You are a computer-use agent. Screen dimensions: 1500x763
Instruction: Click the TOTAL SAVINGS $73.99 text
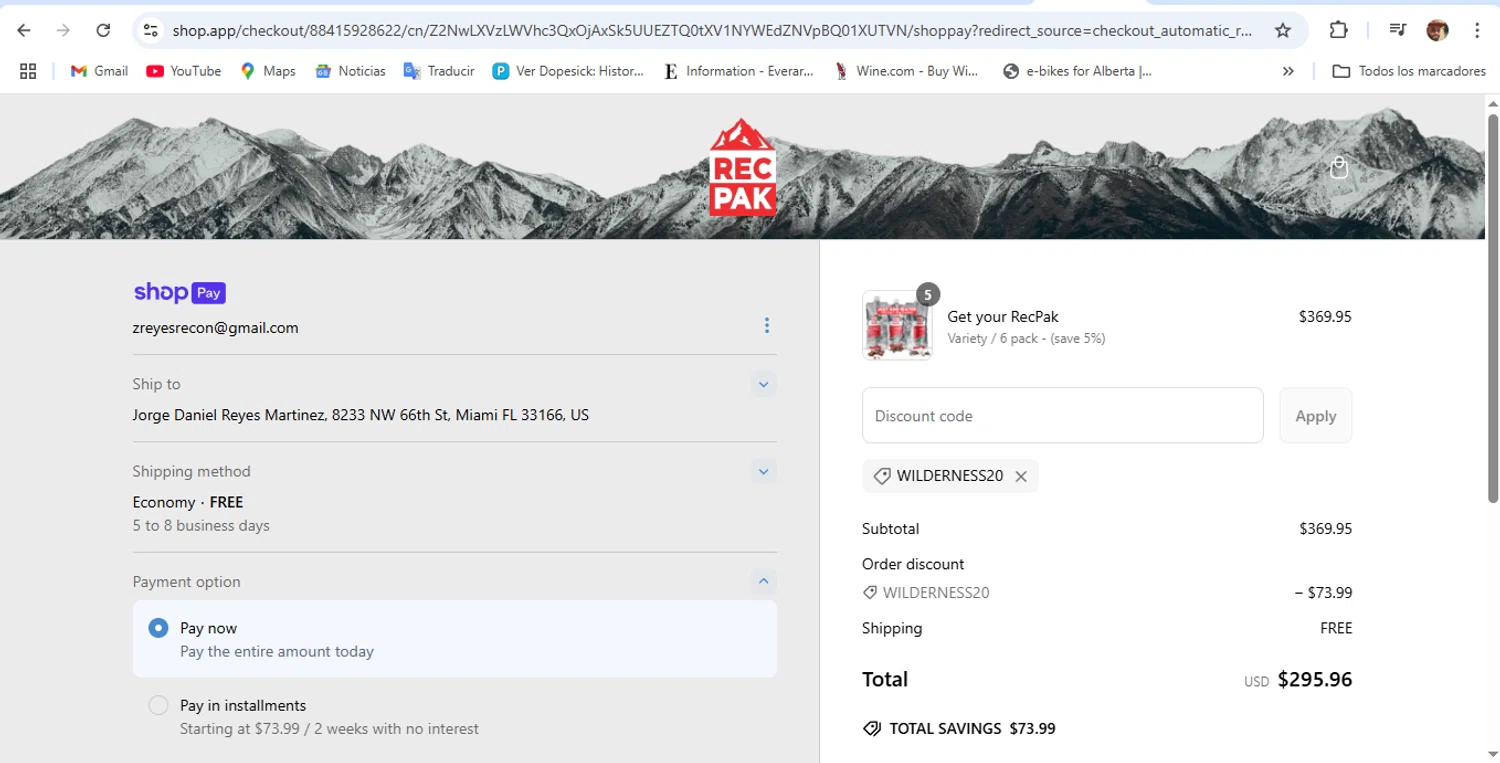pyautogui.click(x=972, y=728)
